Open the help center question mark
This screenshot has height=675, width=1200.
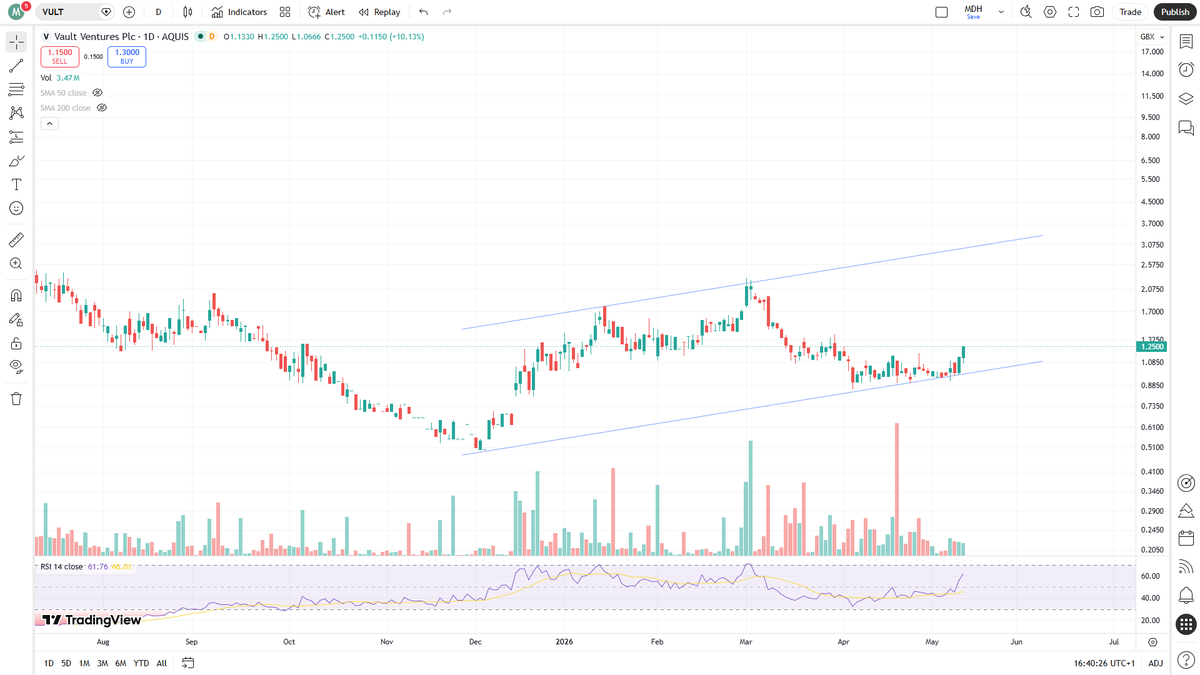(1186, 660)
